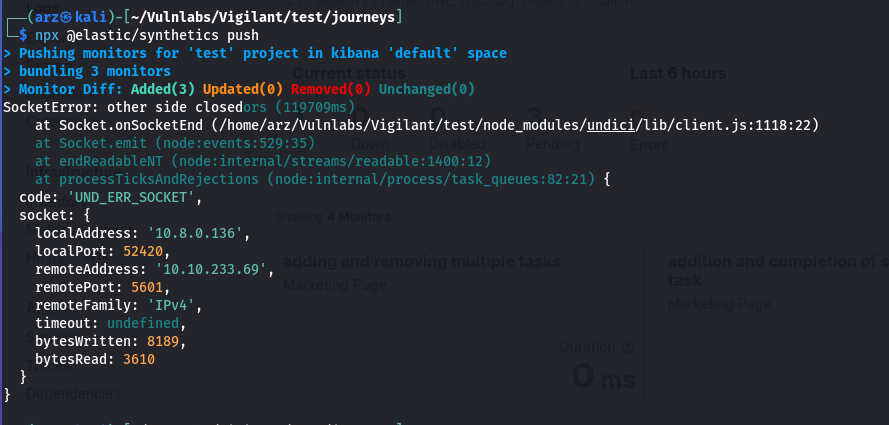Click the red 'Removed(0)' text

click(x=331, y=90)
